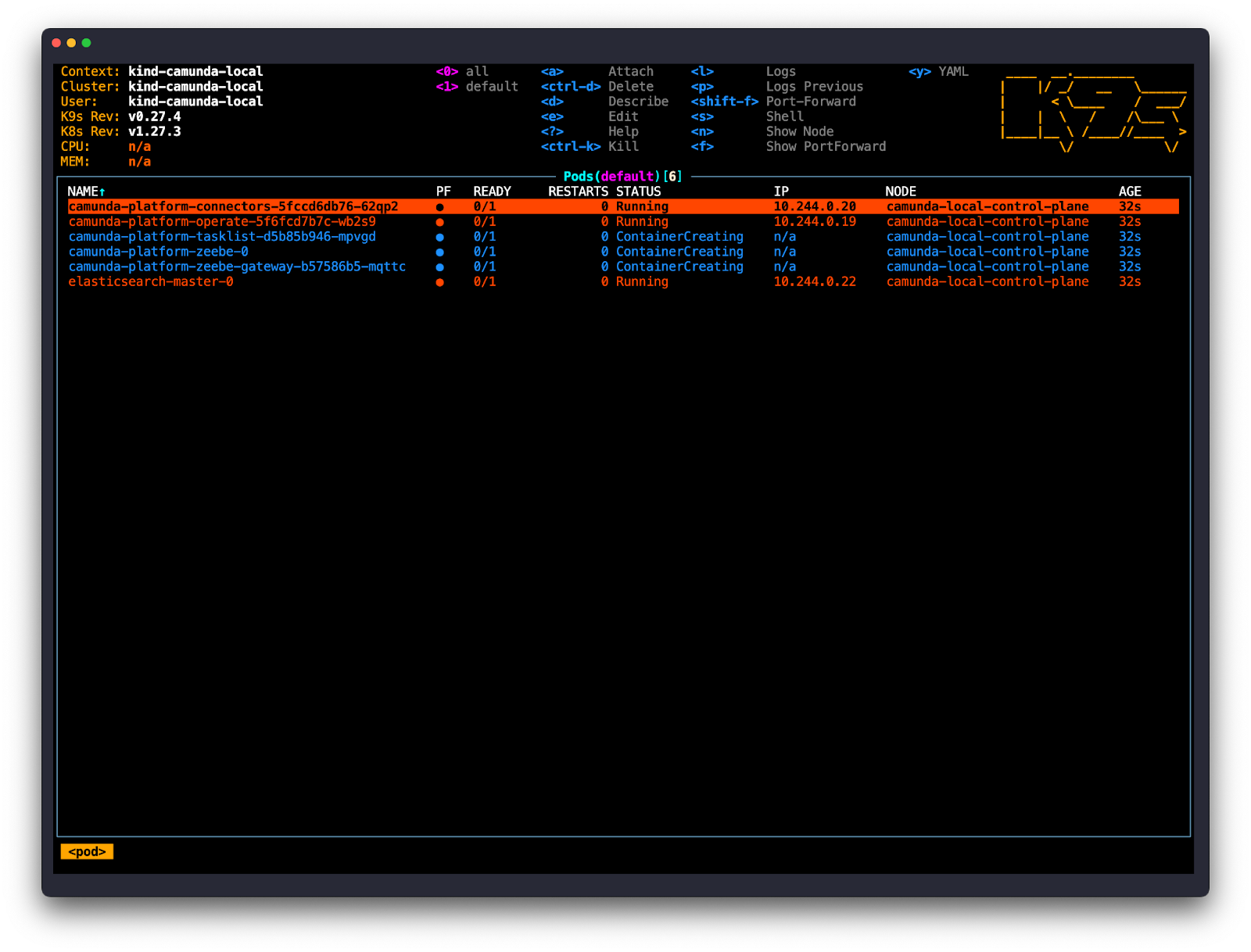The image size is (1251, 952).
Task: Click the Delete shortcut hint
Action: pyautogui.click(x=597, y=87)
